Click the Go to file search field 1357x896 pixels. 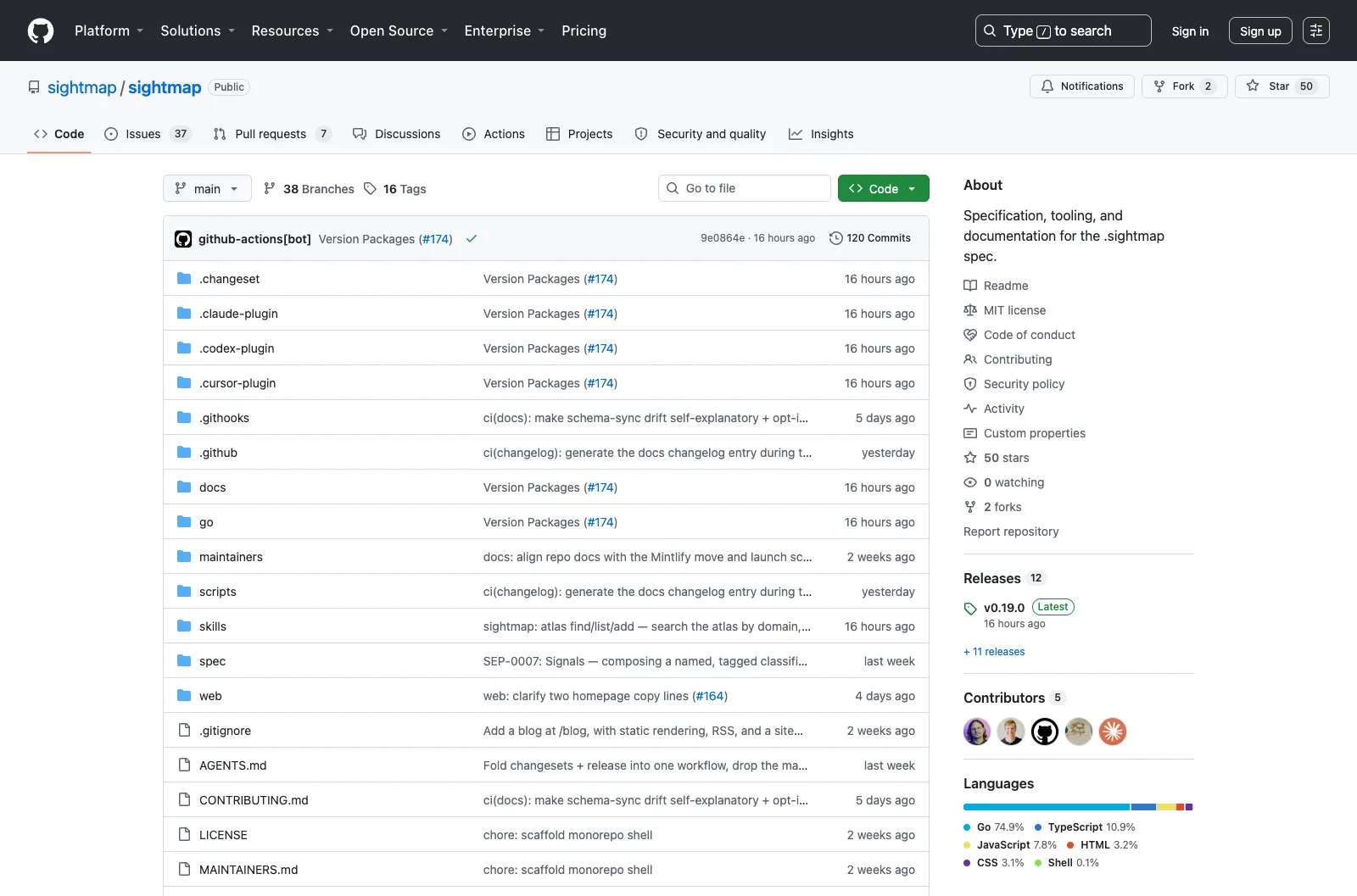coord(745,188)
